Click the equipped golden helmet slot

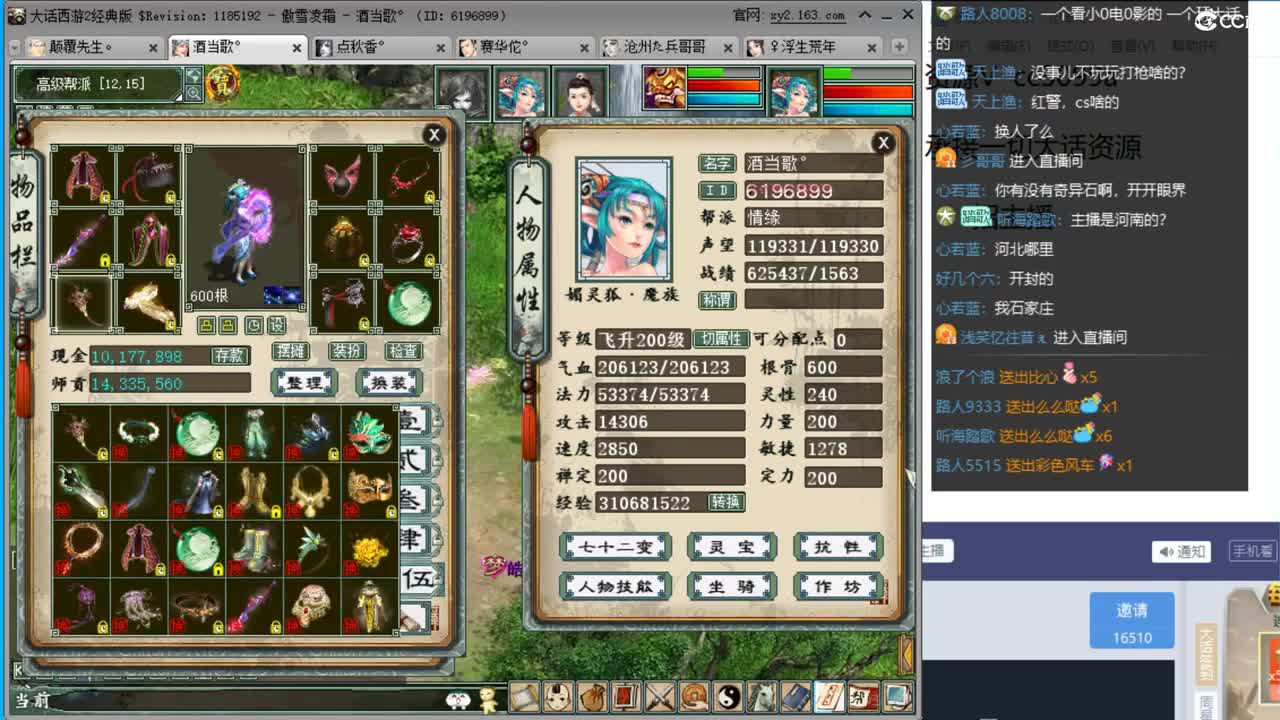(341, 240)
